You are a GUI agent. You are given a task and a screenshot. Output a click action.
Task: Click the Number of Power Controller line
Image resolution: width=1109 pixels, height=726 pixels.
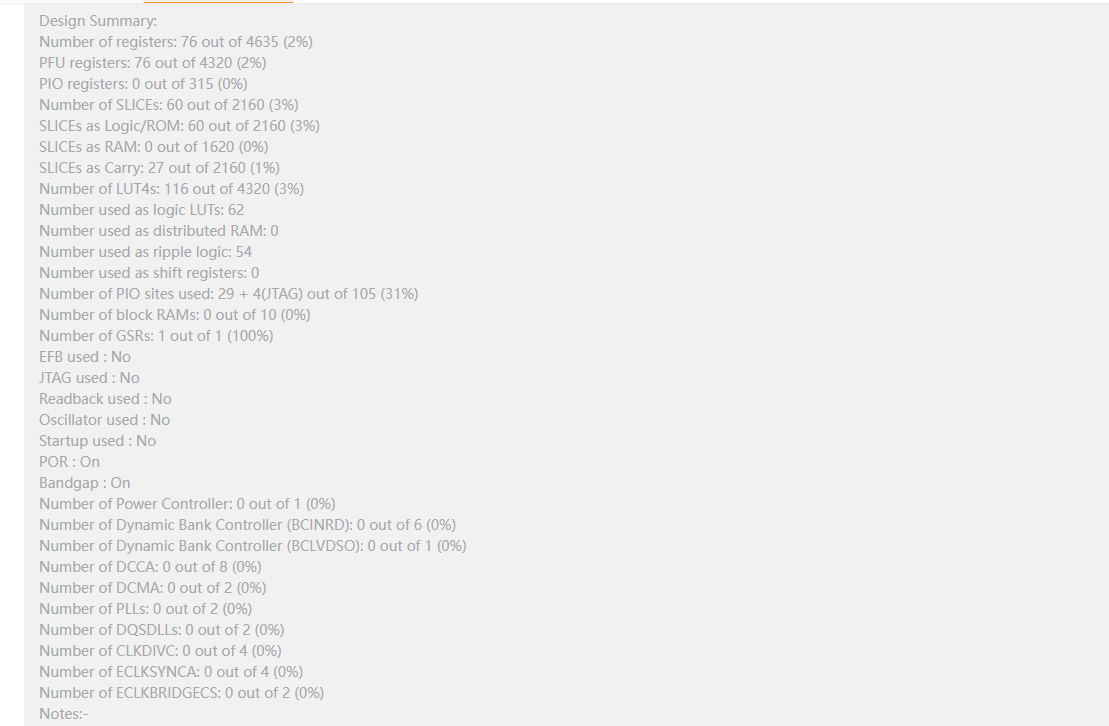coord(187,504)
